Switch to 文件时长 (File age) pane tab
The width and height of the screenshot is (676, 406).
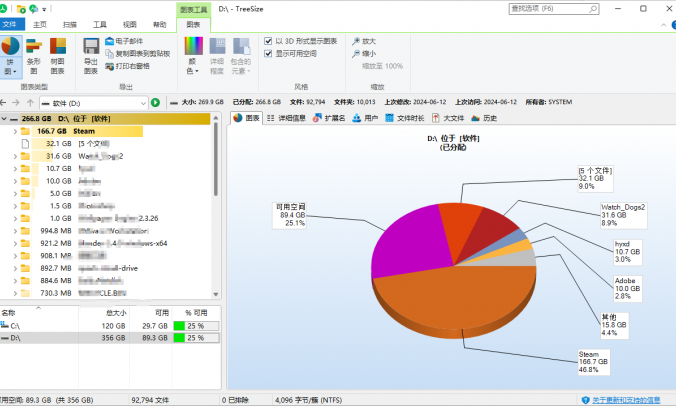pos(404,118)
